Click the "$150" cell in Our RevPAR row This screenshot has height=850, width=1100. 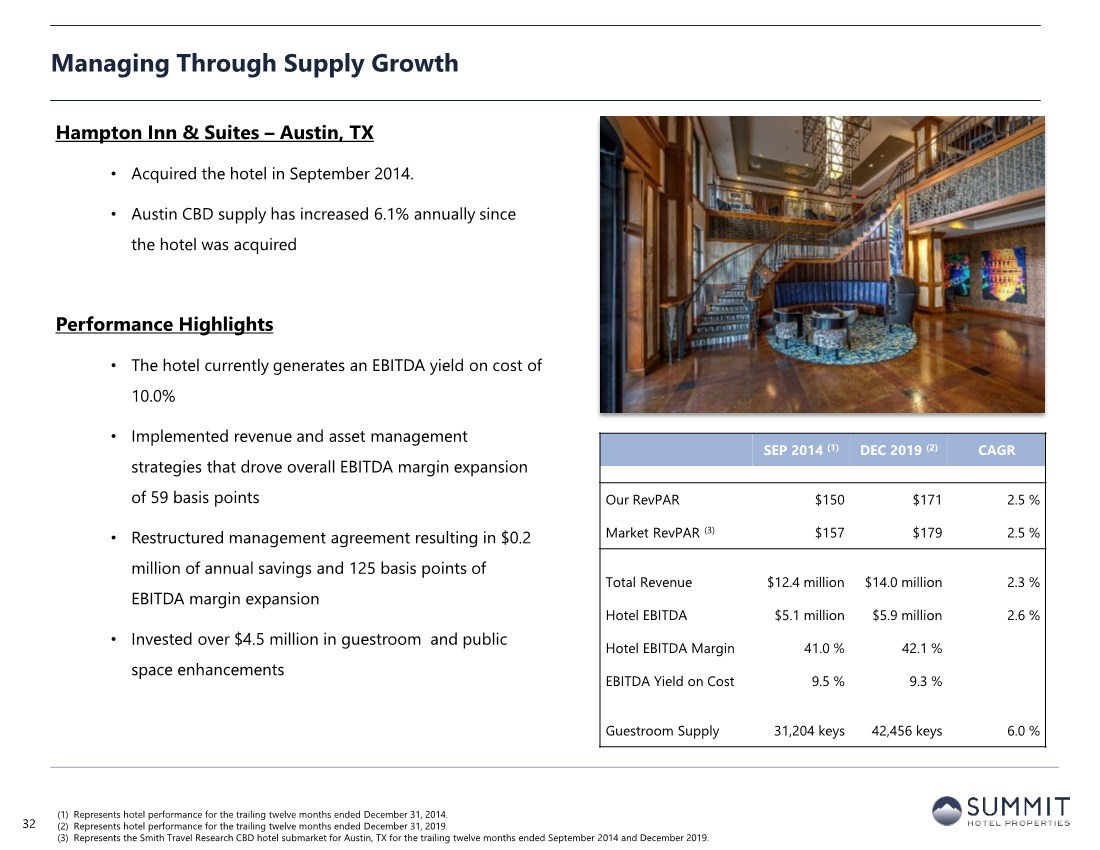click(x=829, y=500)
